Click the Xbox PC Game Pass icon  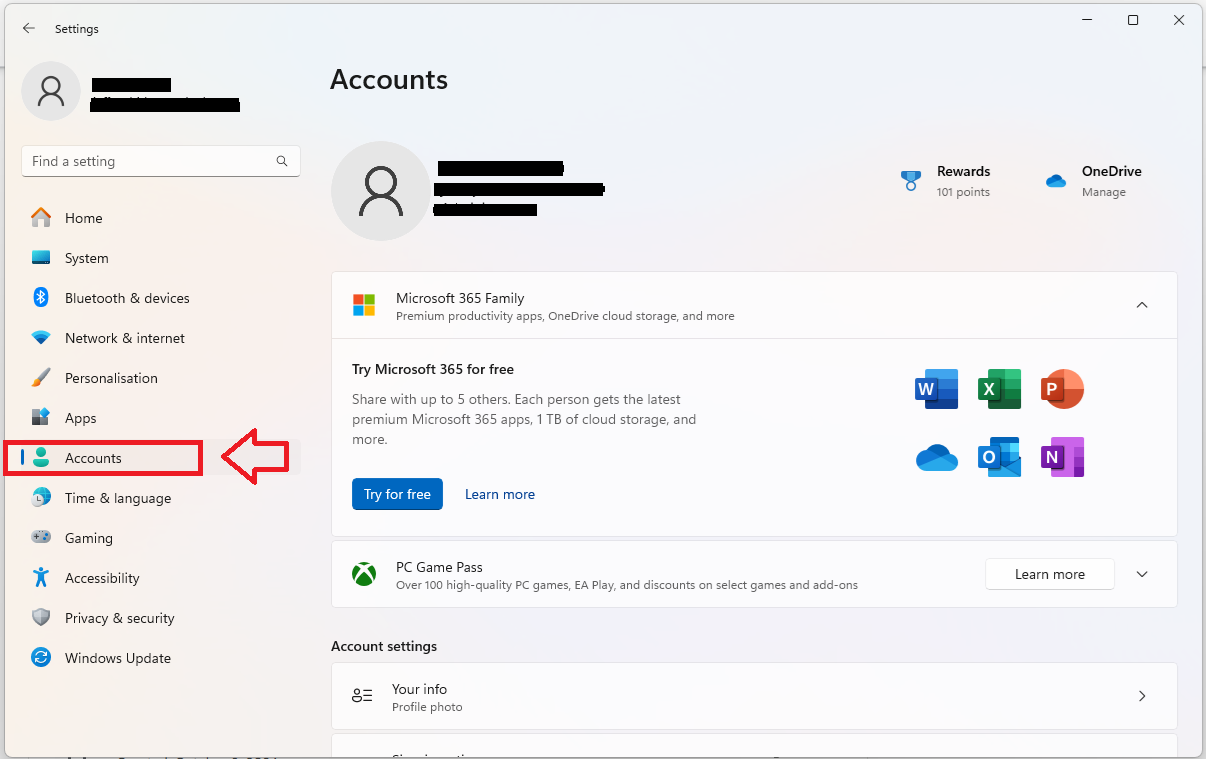click(x=364, y=575)
